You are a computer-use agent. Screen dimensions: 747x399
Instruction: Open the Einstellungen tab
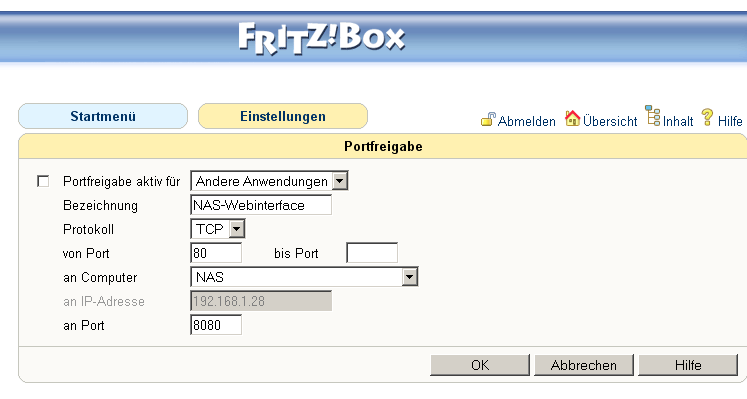click(283, 116)
